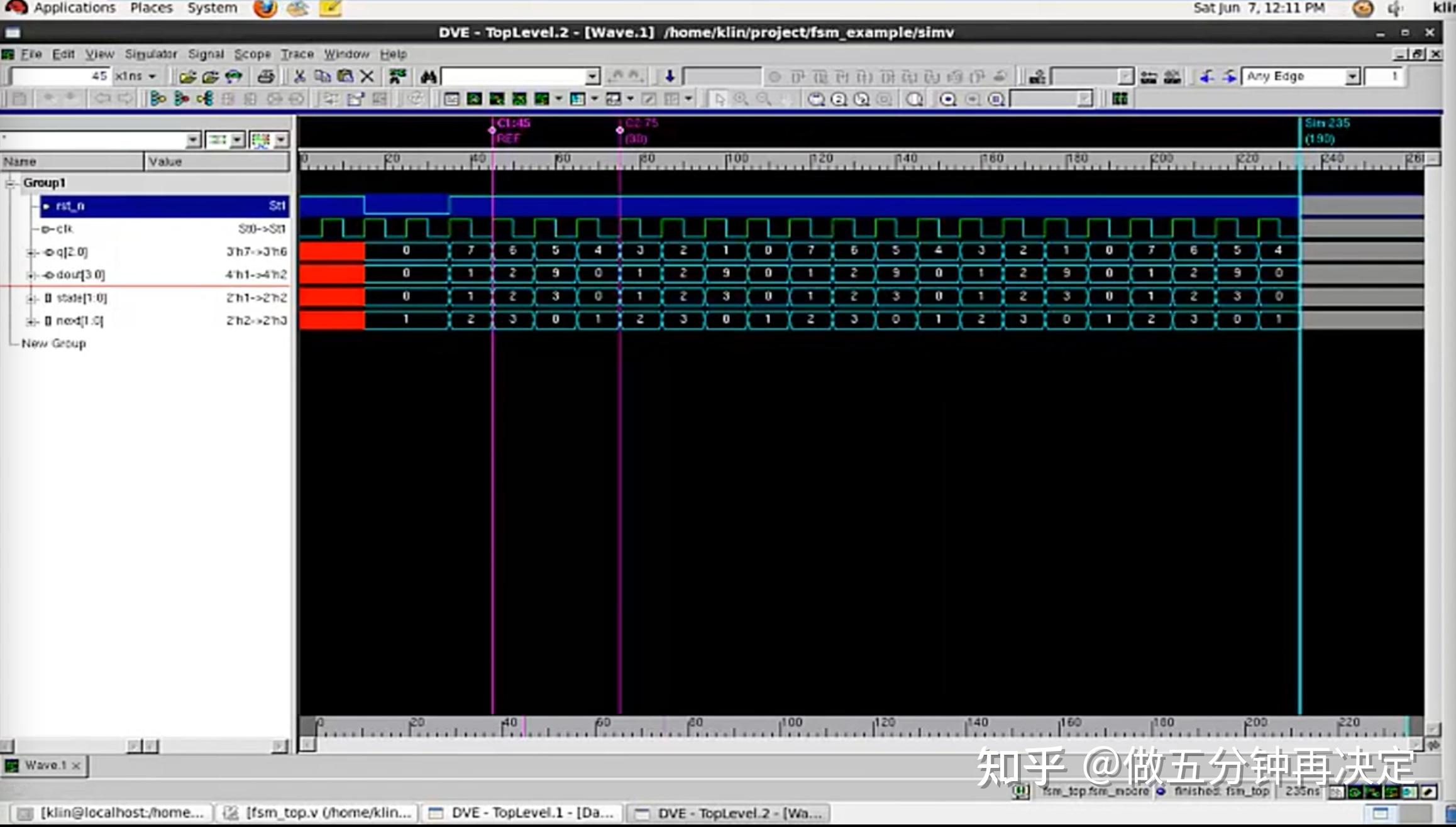This screenshot has width=1456, height=827.
Task: Open the Signal menu
Action: (206, 54)
